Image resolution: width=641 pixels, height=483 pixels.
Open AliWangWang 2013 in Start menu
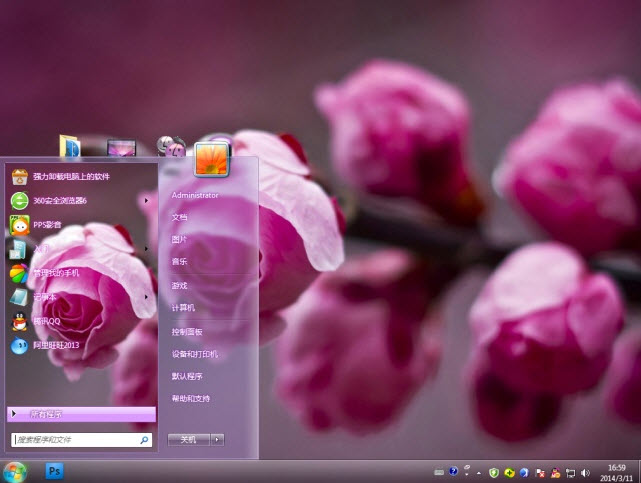point(55,345)
